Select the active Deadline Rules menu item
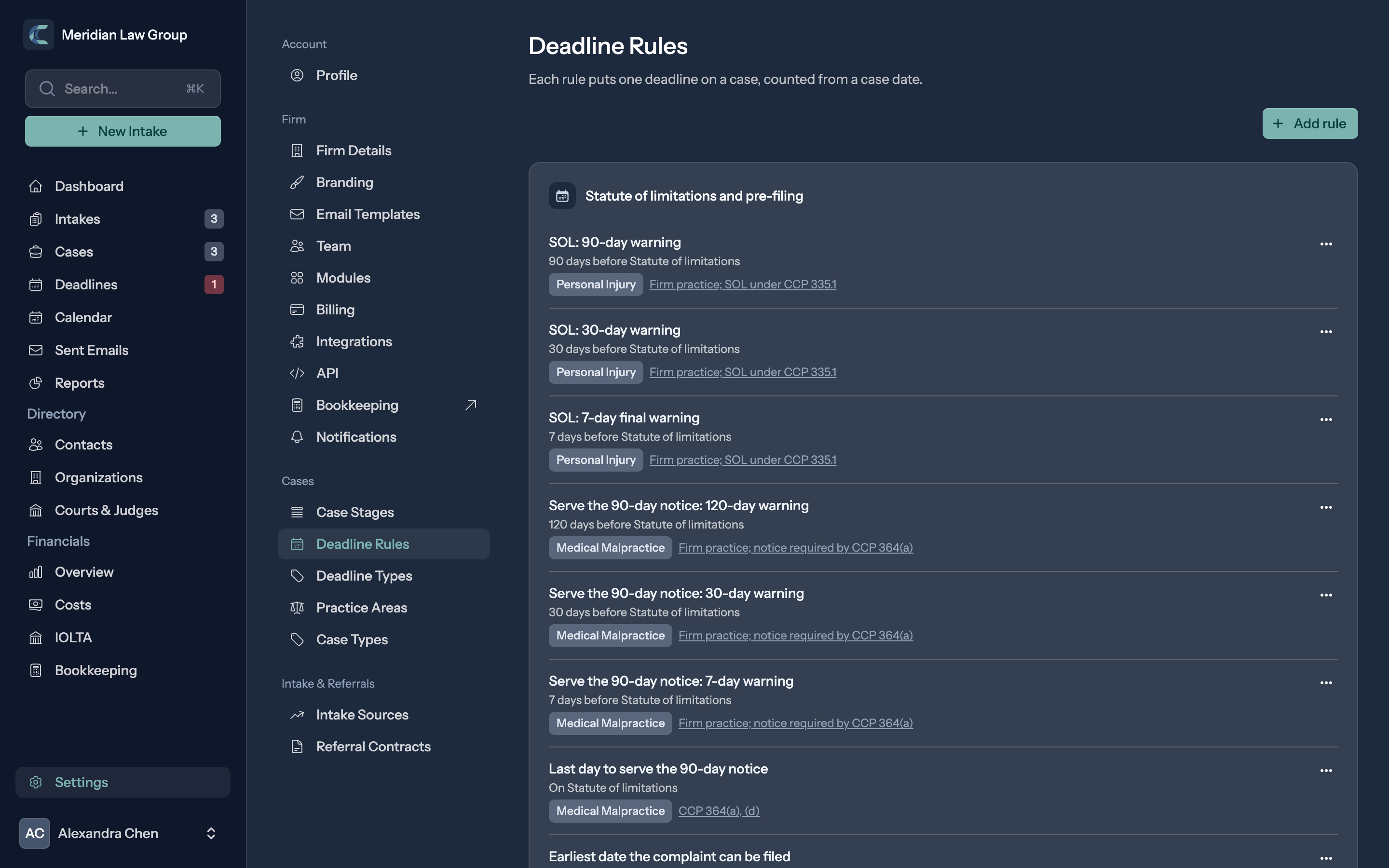The width and height of the screenshot is (1389, 868). click(383, 543)
